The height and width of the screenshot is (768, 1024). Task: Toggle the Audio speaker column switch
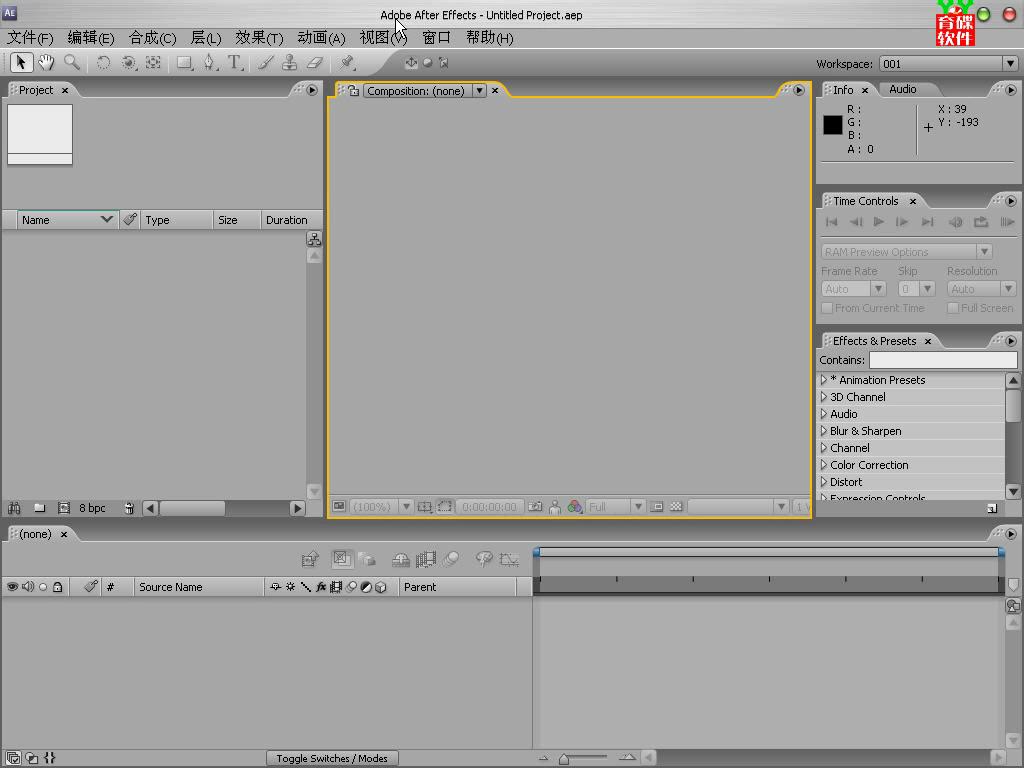(x=27, y=587)
